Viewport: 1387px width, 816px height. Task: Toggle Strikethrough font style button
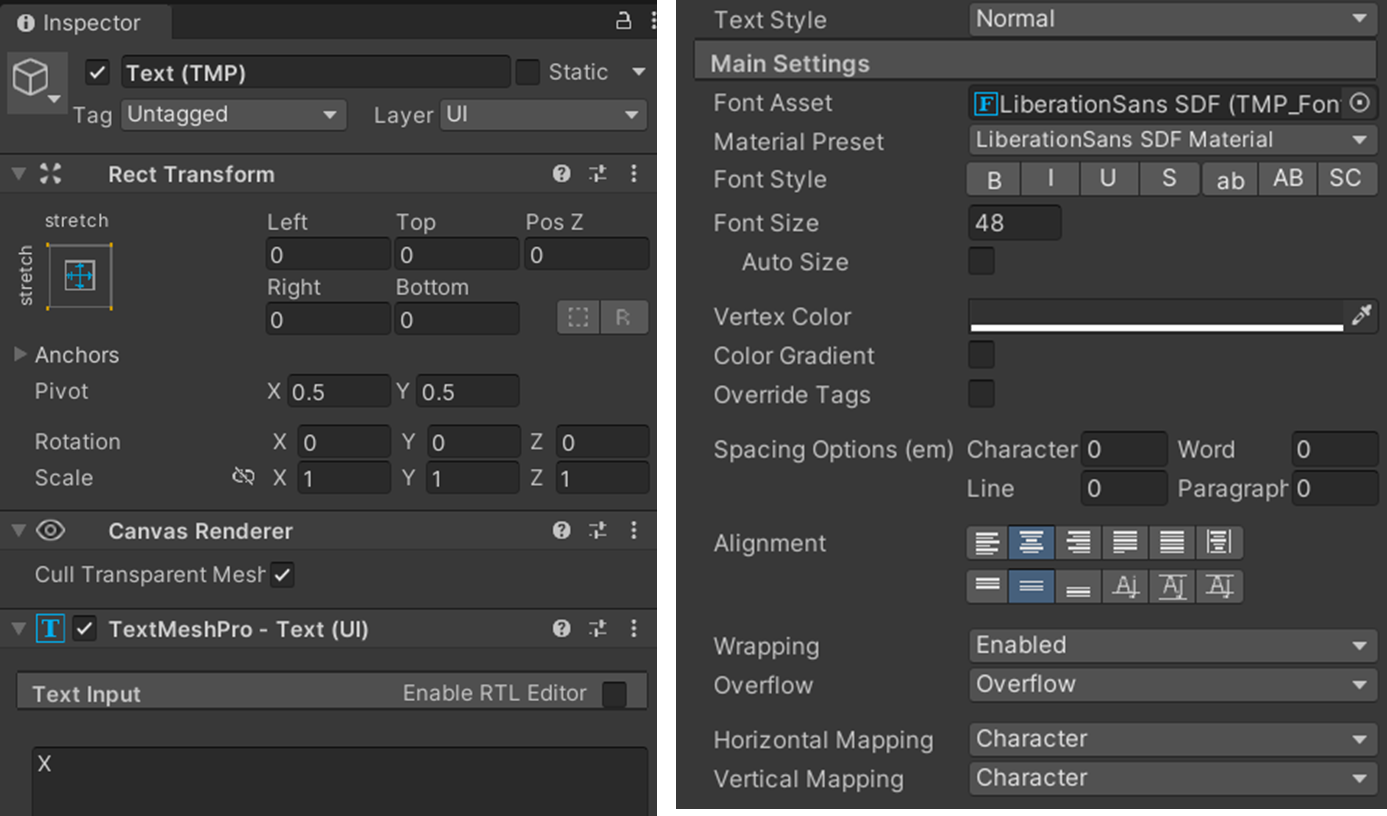tap(1169, 179)
